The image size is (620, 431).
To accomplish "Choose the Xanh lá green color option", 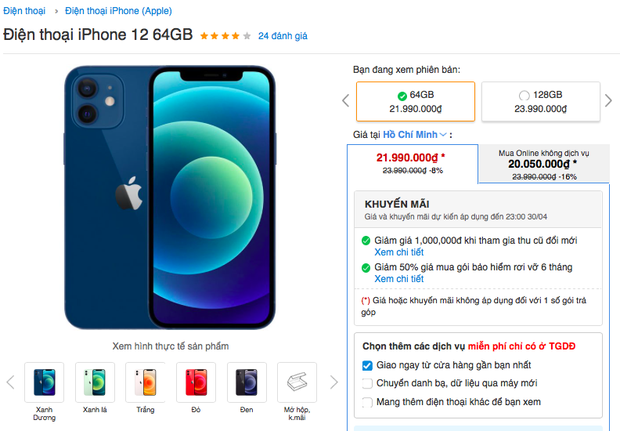I will point(95,382).
